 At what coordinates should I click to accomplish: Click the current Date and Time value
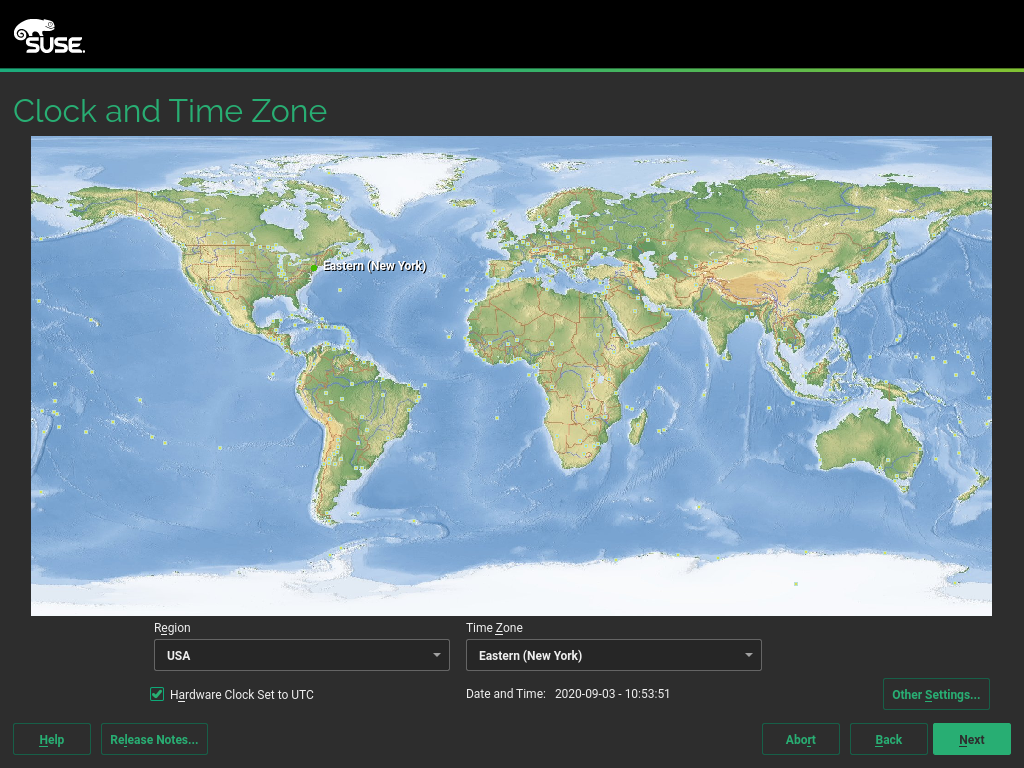pyautogui.click(x=612, y=694)
